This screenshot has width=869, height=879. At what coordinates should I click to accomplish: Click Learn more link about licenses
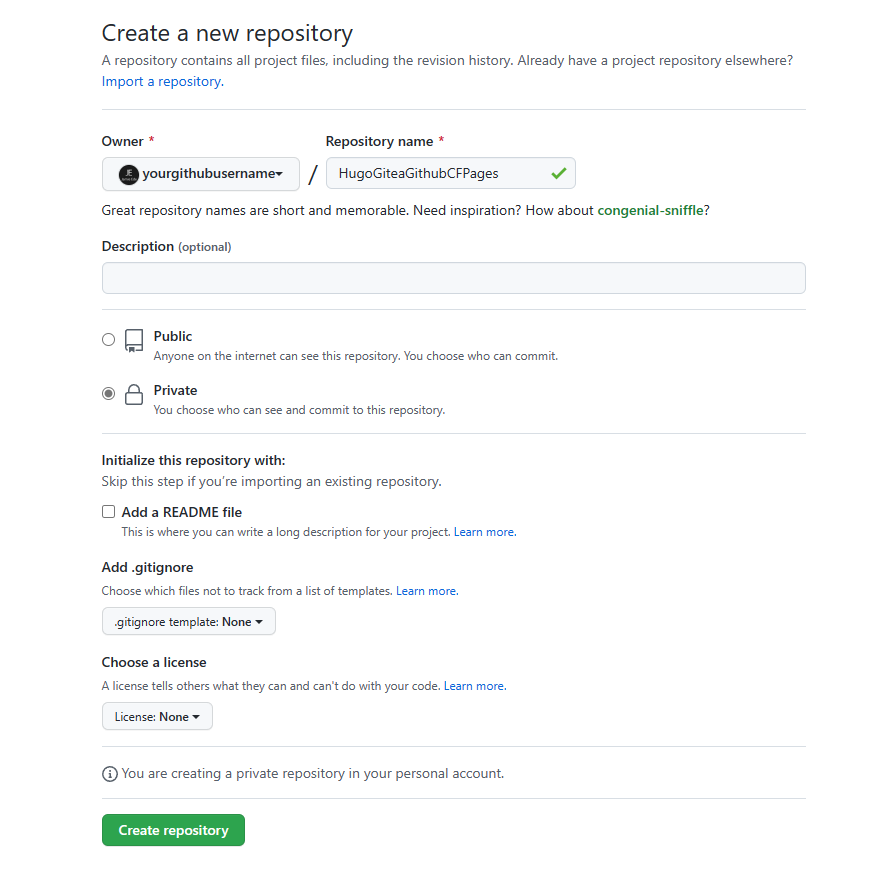pos(474,686)
